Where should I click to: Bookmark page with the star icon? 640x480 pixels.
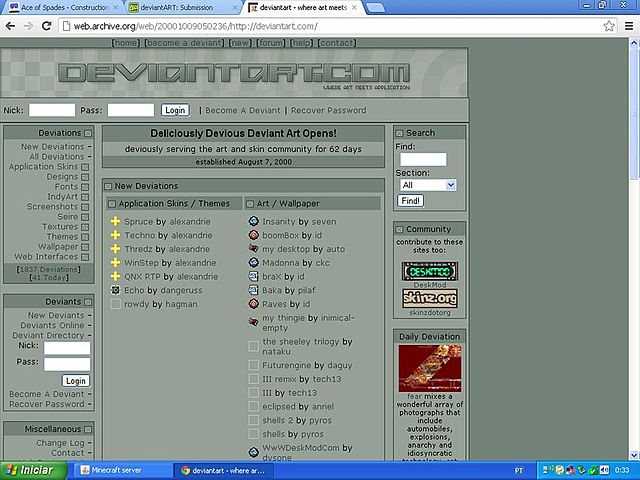tap(609, 26)
